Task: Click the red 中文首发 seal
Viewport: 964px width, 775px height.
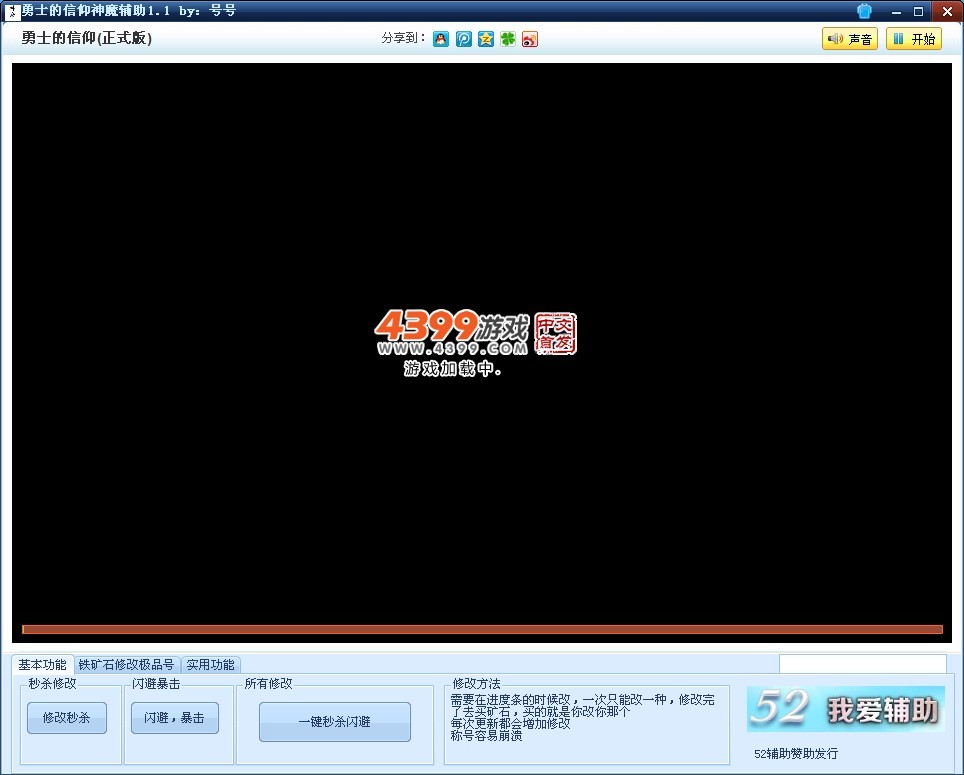Action: (555, 333)
